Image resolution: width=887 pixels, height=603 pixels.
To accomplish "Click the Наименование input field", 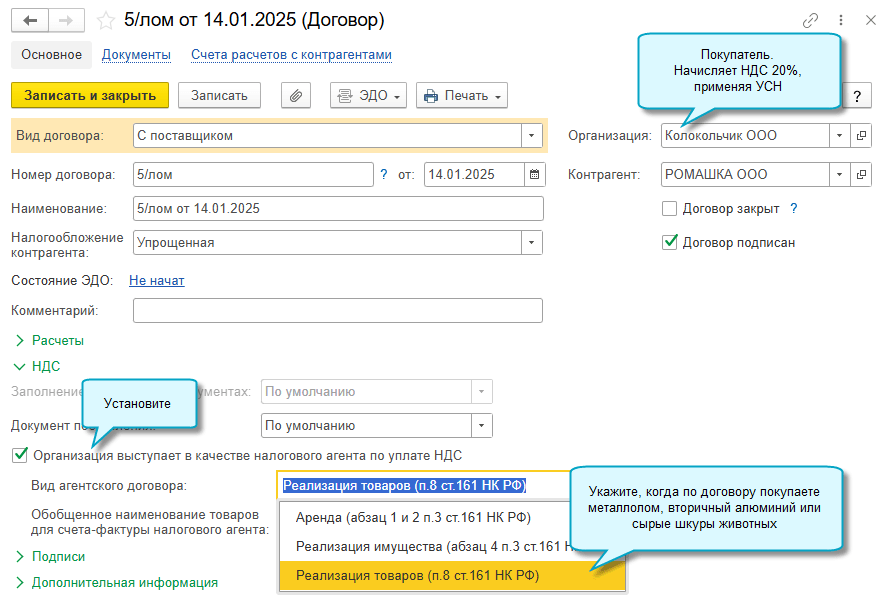I will point(338,209).
